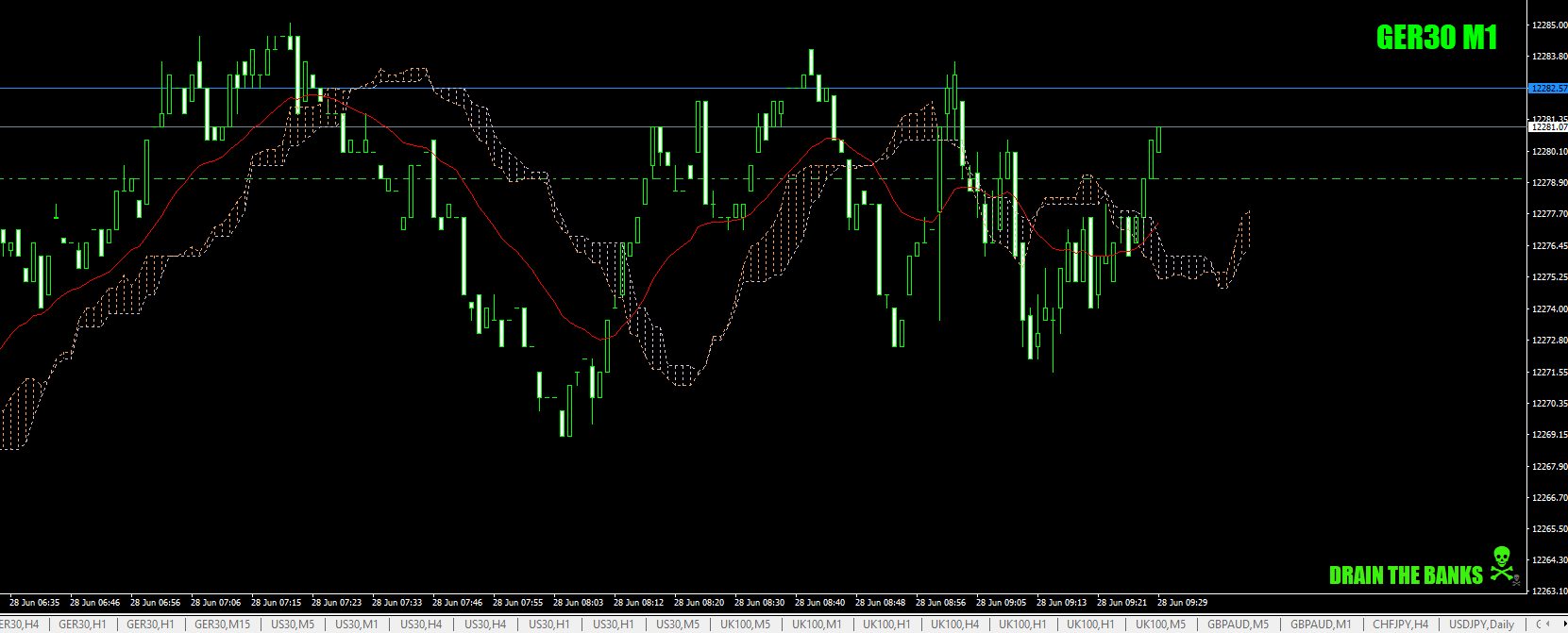The width and height of the screenshot is (1568, 633).
Task: Open the USDJPY,Daily chart tab
Action: coord(1481,625)
